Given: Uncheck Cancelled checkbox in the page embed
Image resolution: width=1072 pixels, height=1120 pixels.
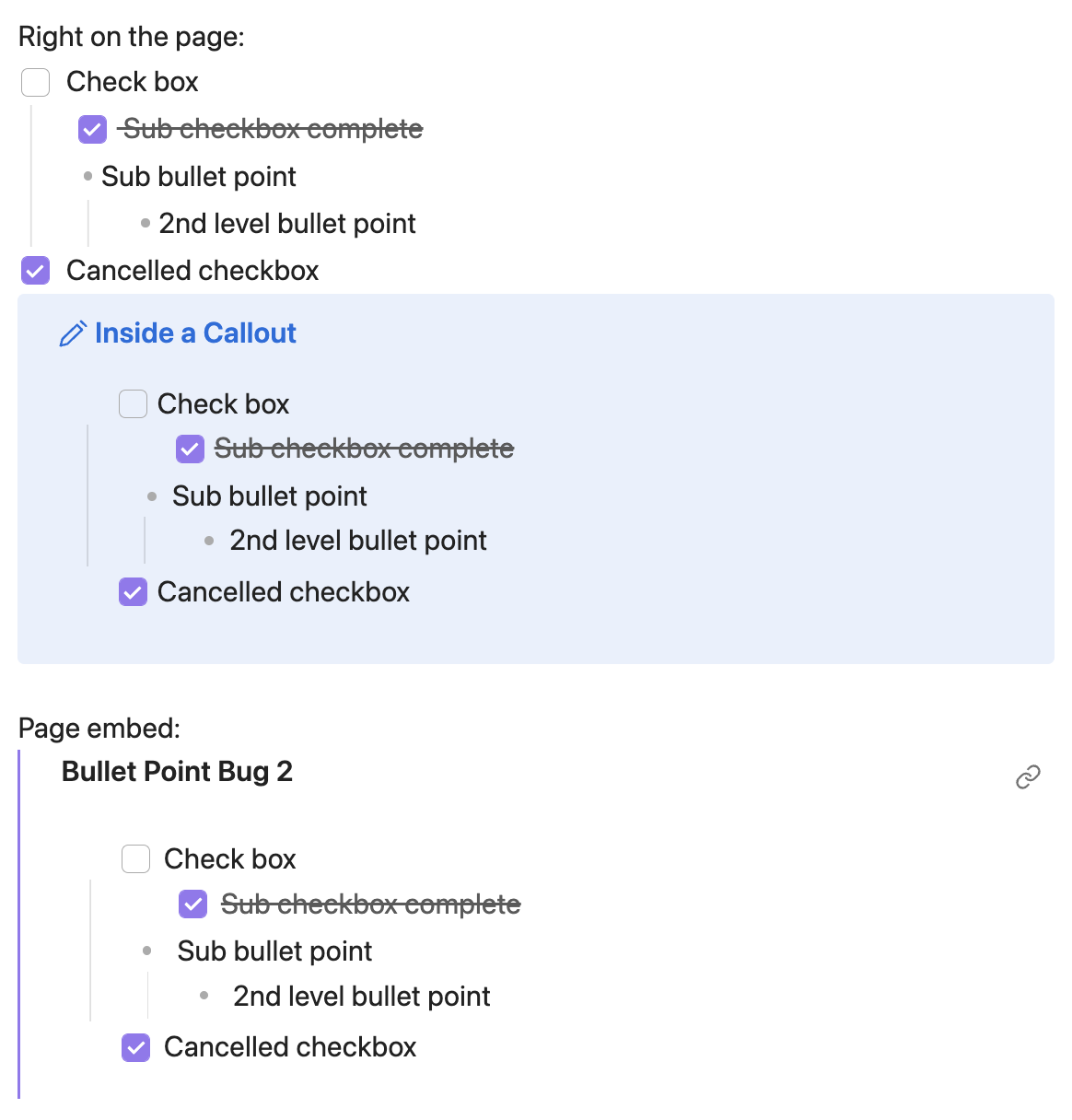Looking at the screenshot, I should (135, 1047).
